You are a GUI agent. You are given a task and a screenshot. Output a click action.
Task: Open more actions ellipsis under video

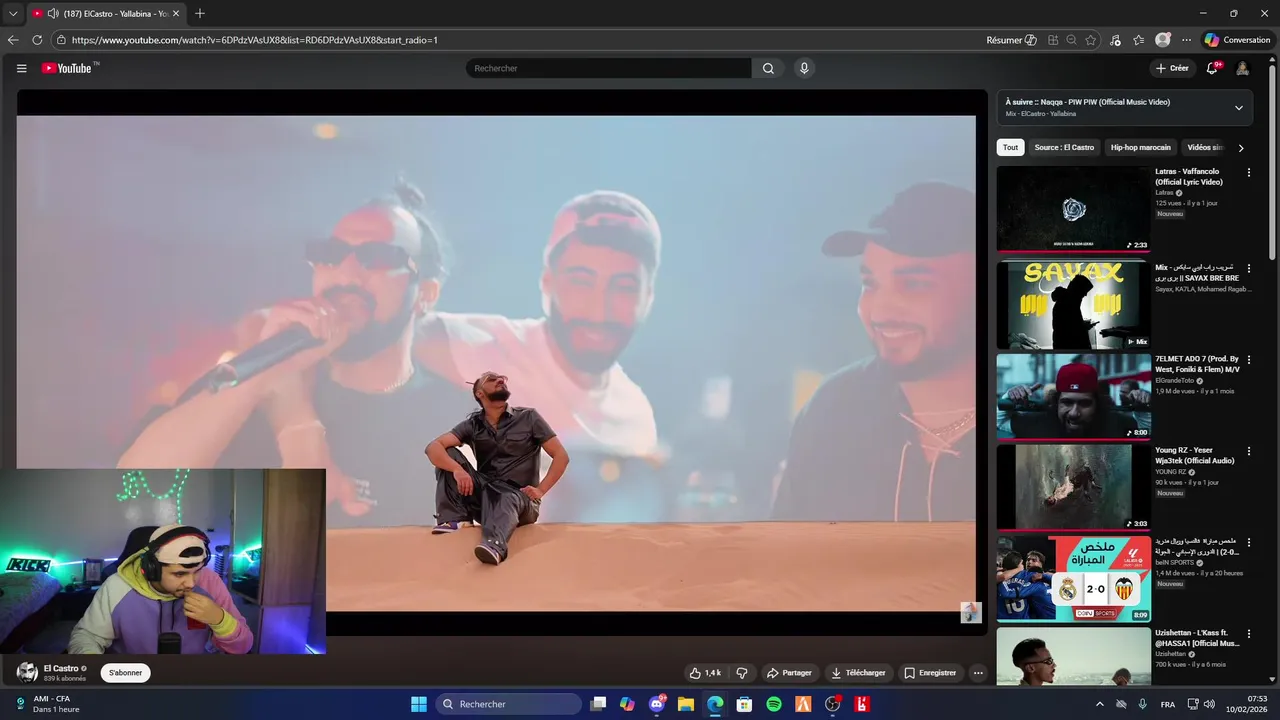click(x=978, y=673)
